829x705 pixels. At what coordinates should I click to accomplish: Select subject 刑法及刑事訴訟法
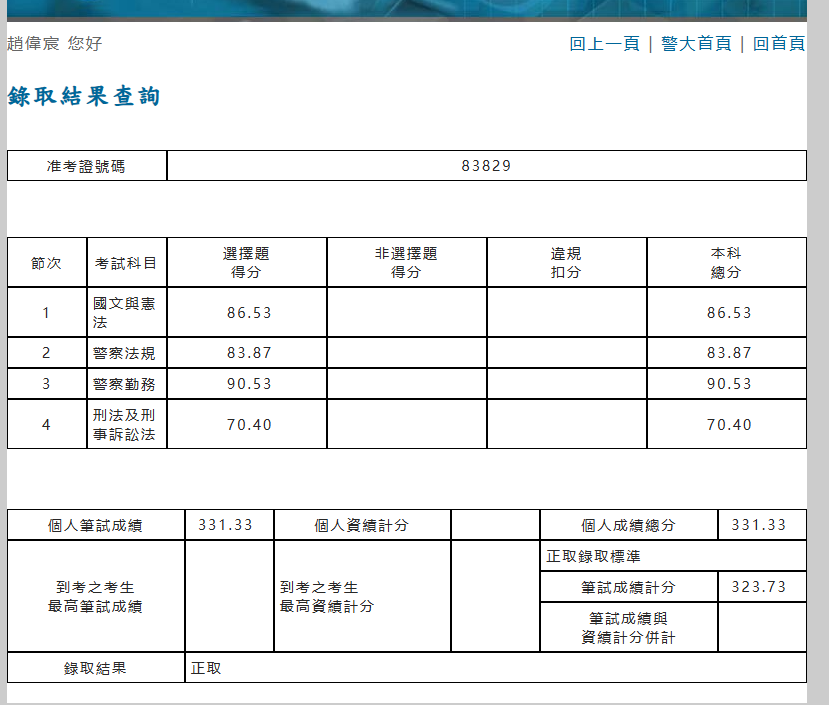click(x=124, y=425)
